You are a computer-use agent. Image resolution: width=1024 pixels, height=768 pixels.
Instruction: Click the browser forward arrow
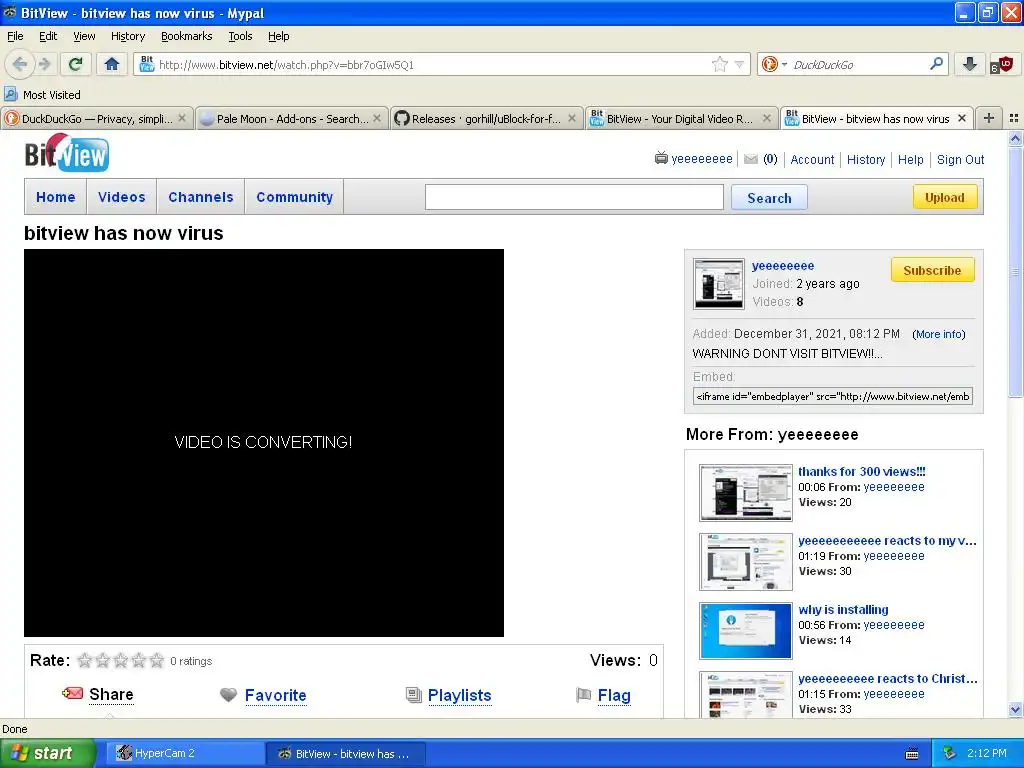pos(44,64)
